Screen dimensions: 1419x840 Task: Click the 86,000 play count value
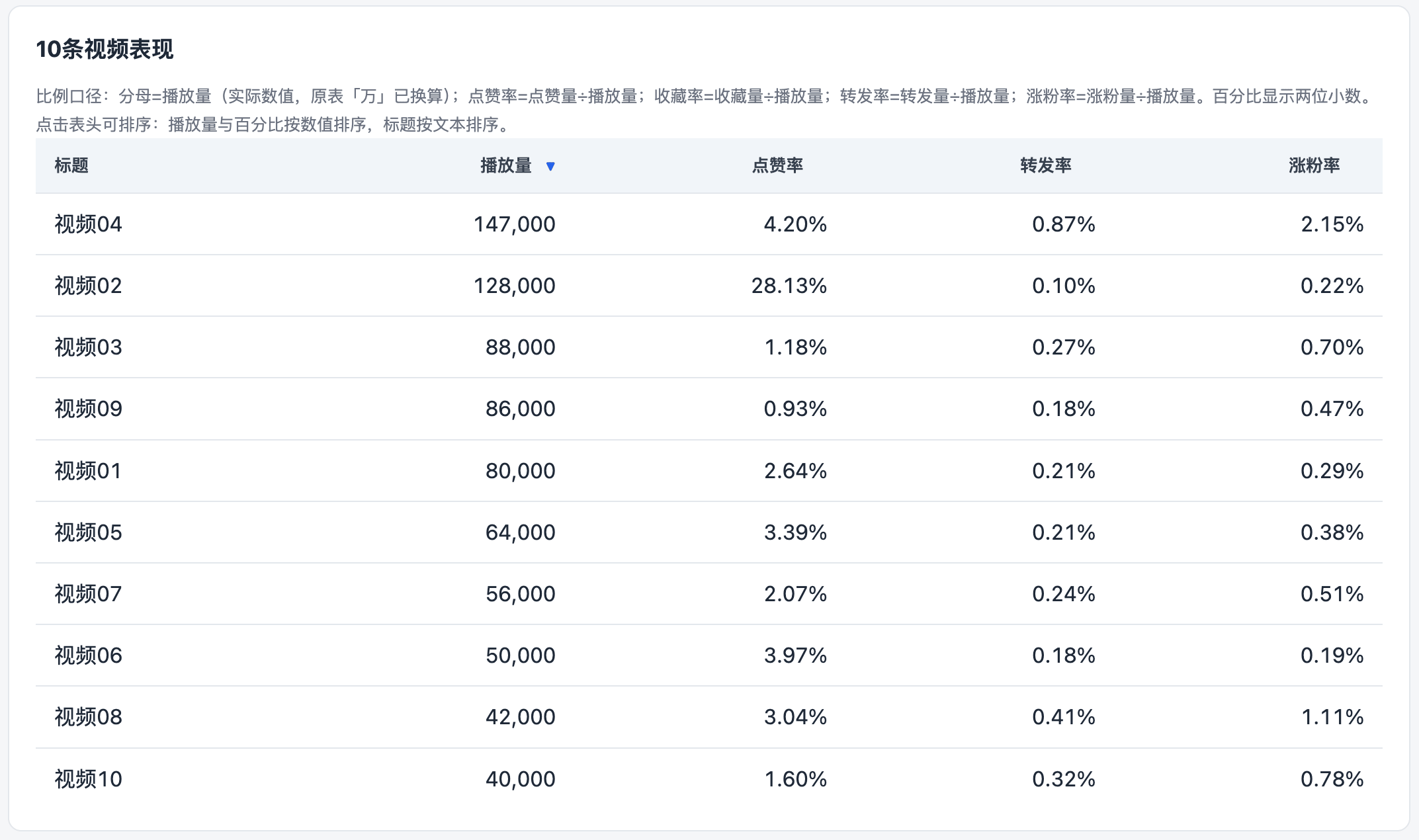click(521, 409)
